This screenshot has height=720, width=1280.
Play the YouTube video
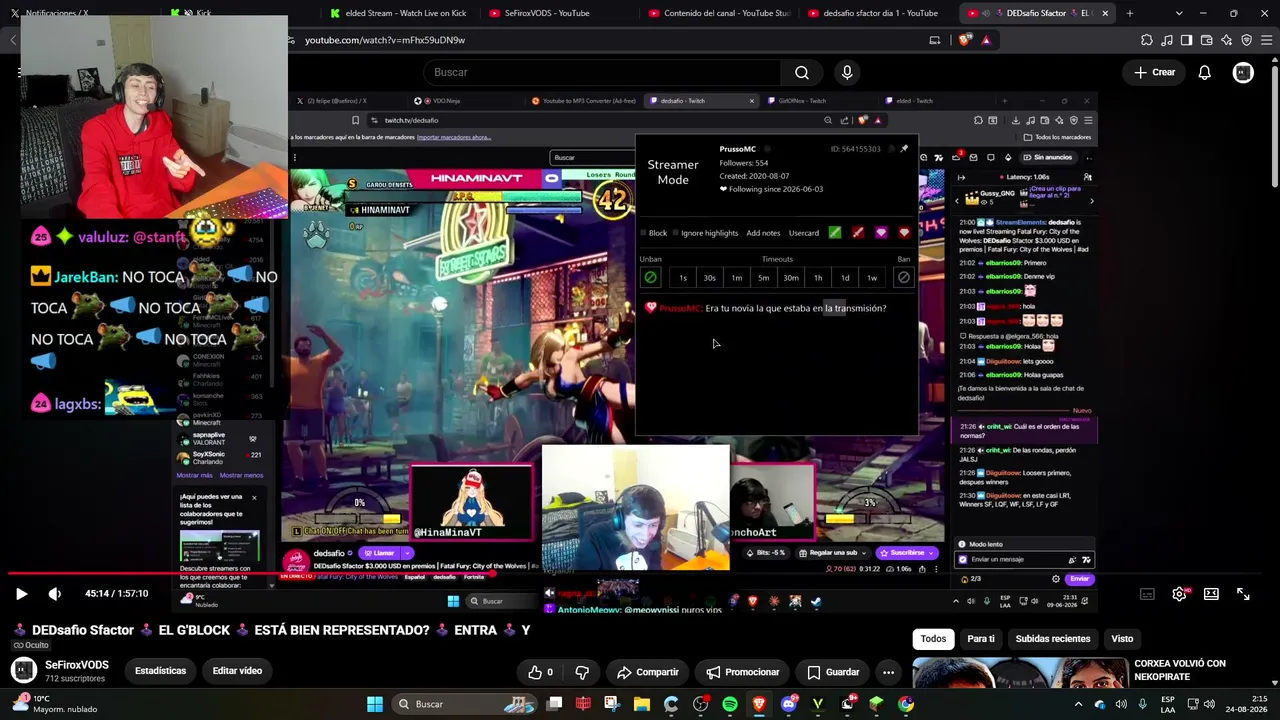21,594
